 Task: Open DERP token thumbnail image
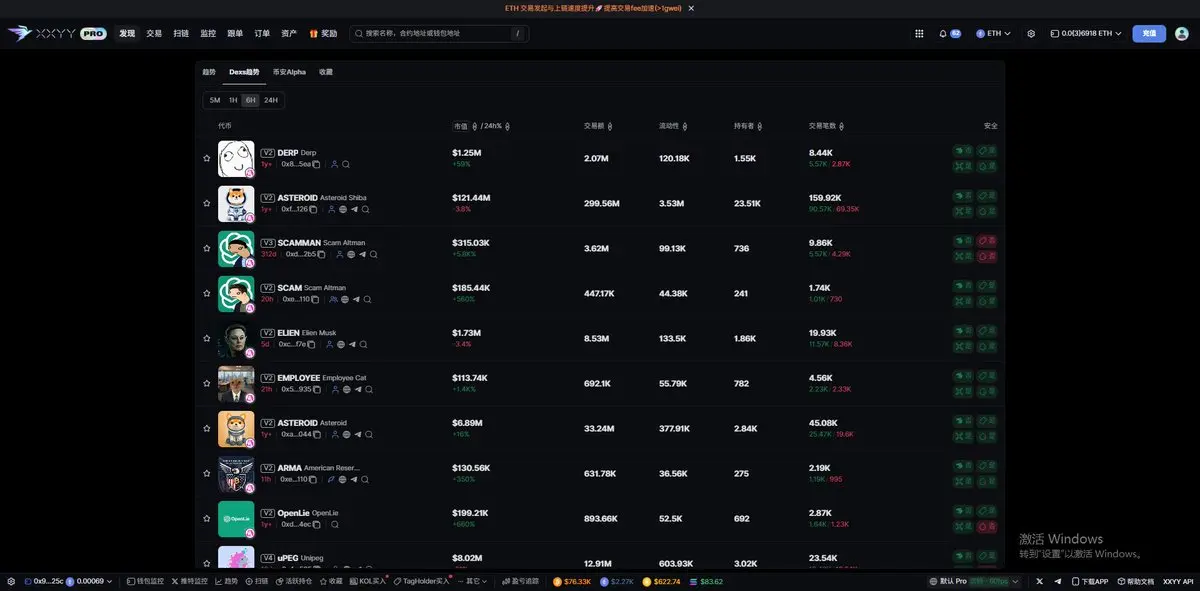(236, 159)
